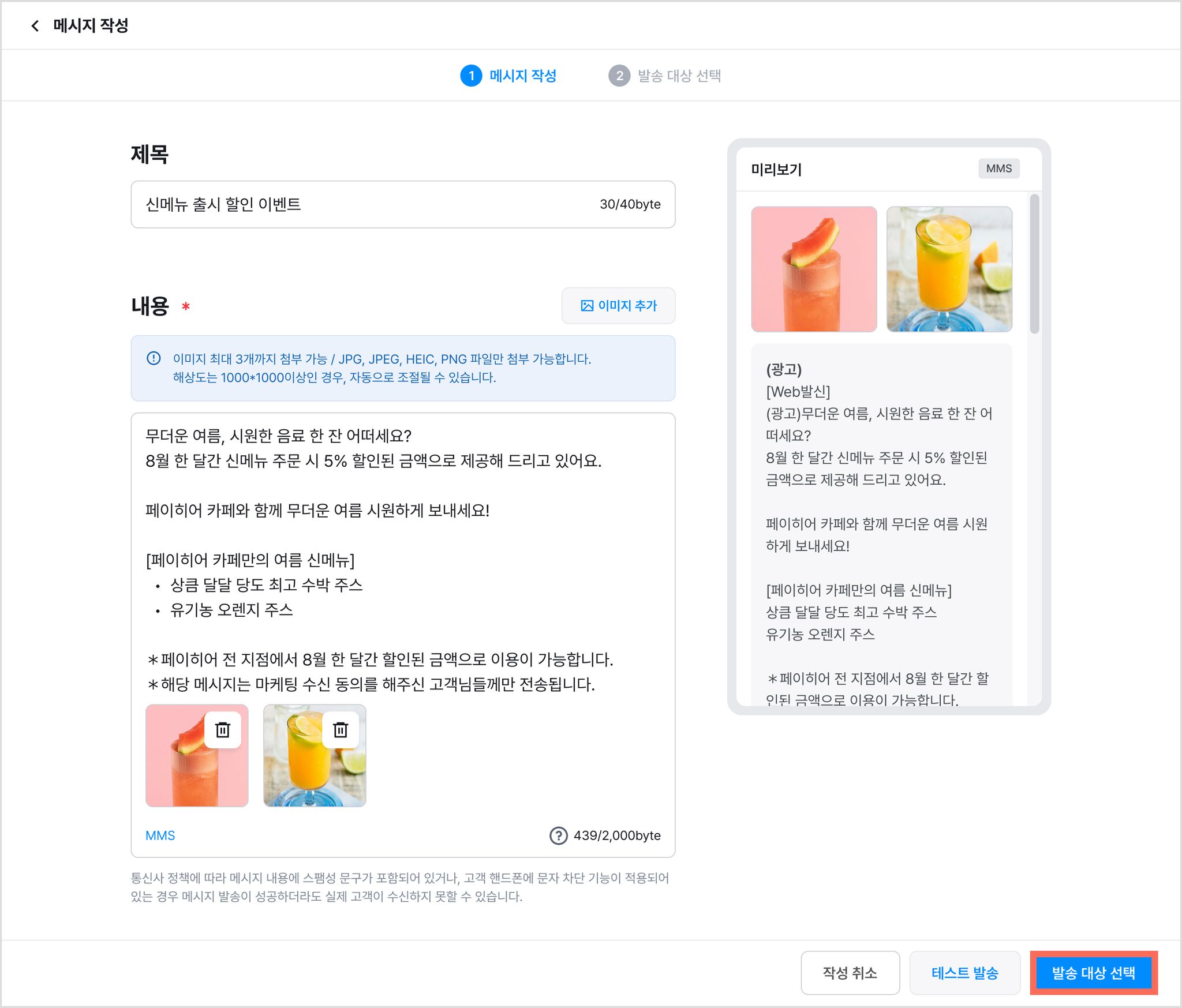Click the 이미지 추가 button
This screenshot has height=1008, width=1182.
[618, 305]
